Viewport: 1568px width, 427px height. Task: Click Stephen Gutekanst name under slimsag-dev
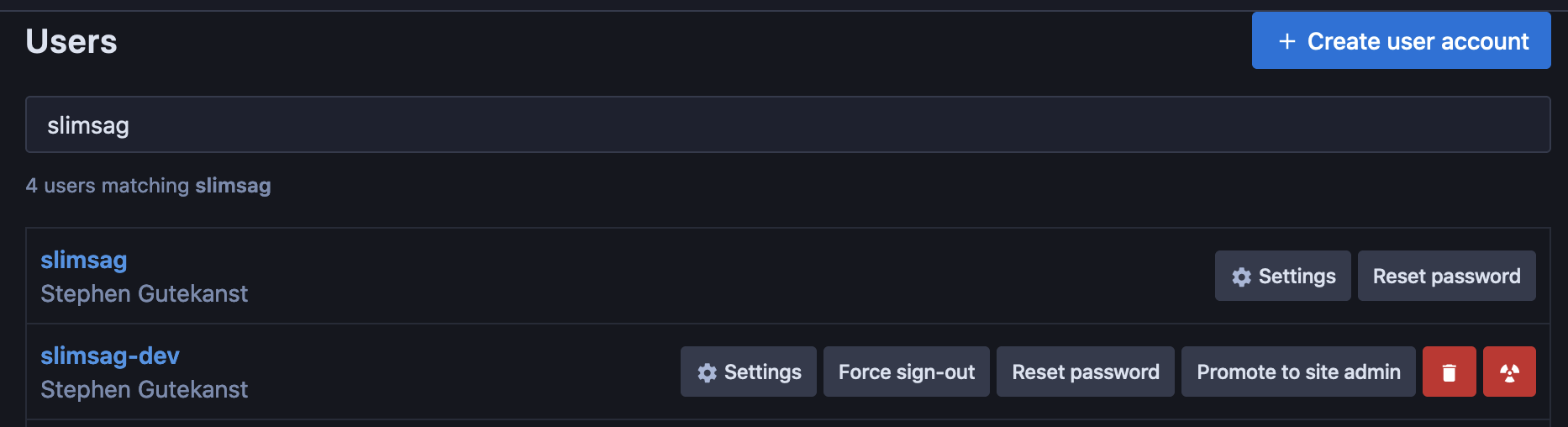point(144,390)
